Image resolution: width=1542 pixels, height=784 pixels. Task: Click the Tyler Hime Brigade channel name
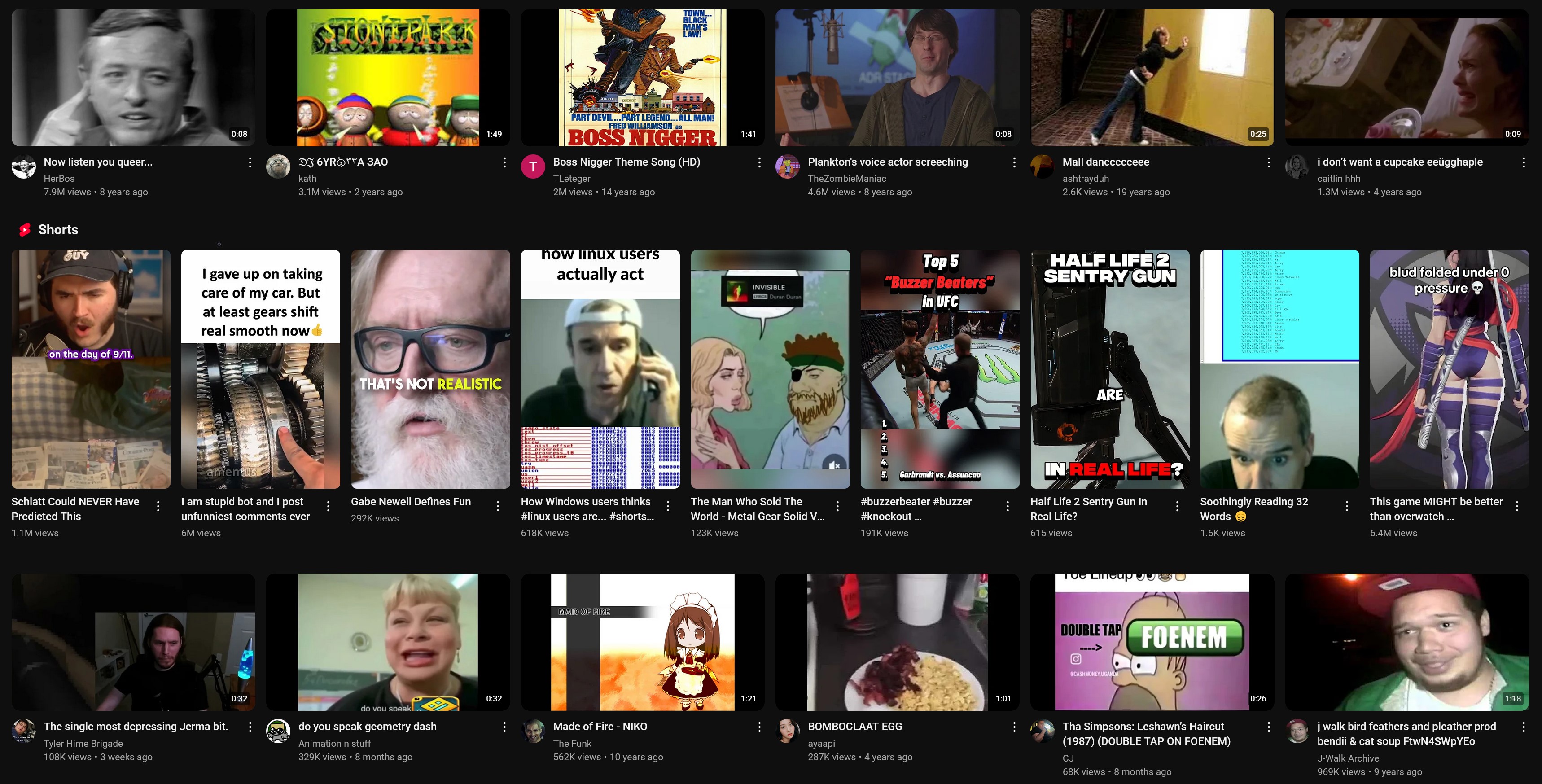coord(83,743)
